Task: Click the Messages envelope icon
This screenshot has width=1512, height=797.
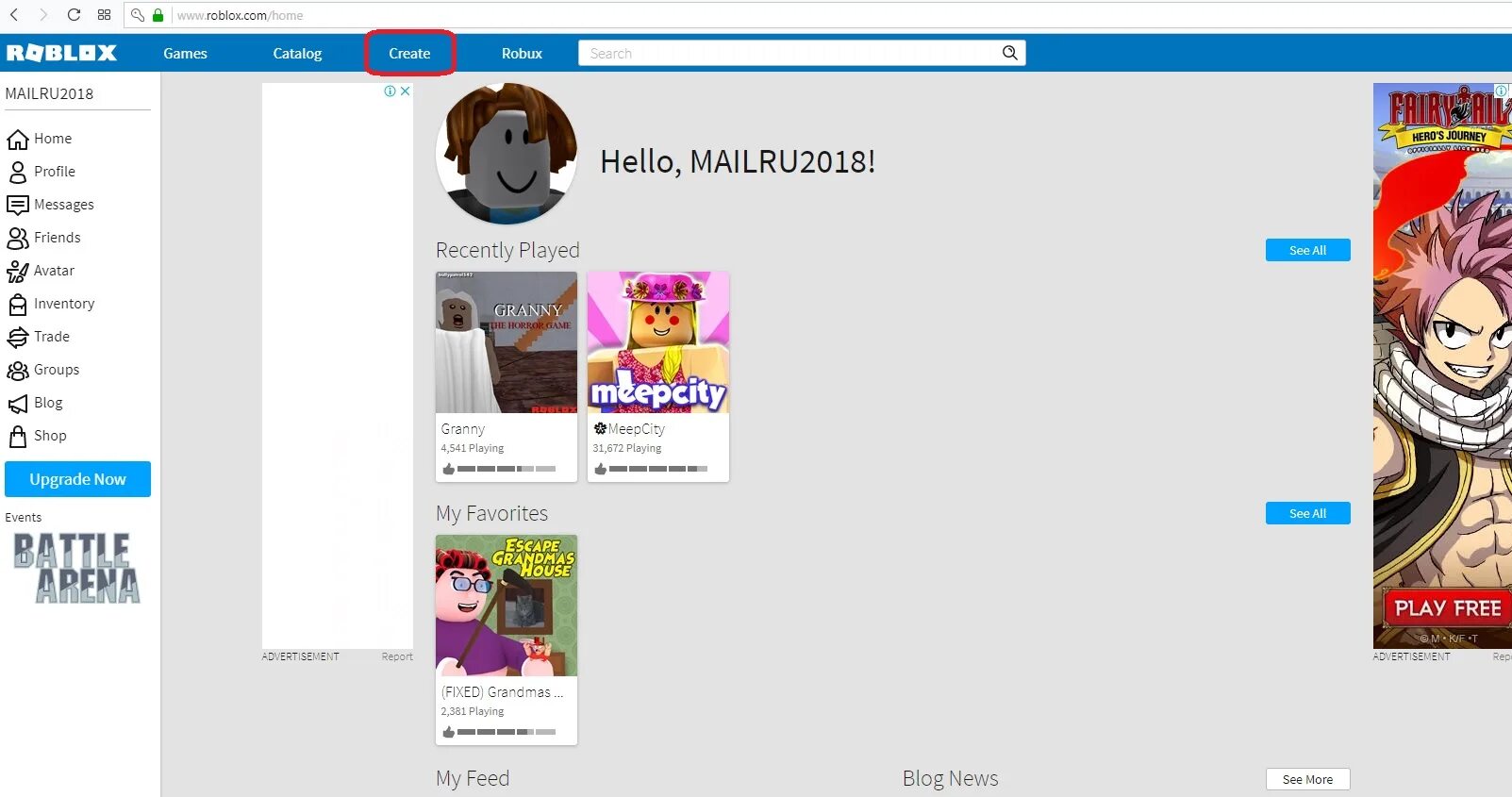Action: [17, 206]
